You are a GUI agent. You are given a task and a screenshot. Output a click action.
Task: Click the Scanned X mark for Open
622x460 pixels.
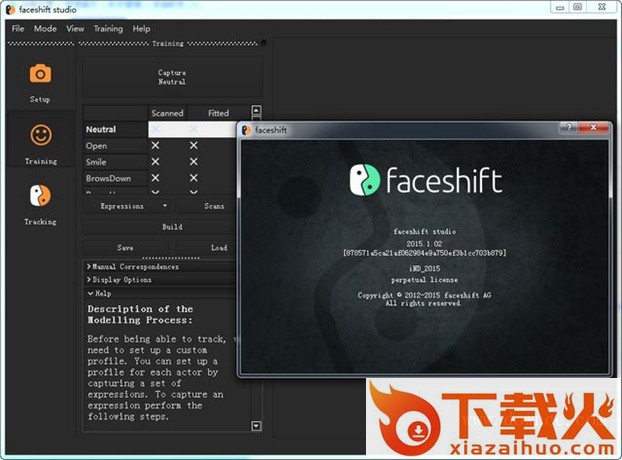tap(156, 146)
